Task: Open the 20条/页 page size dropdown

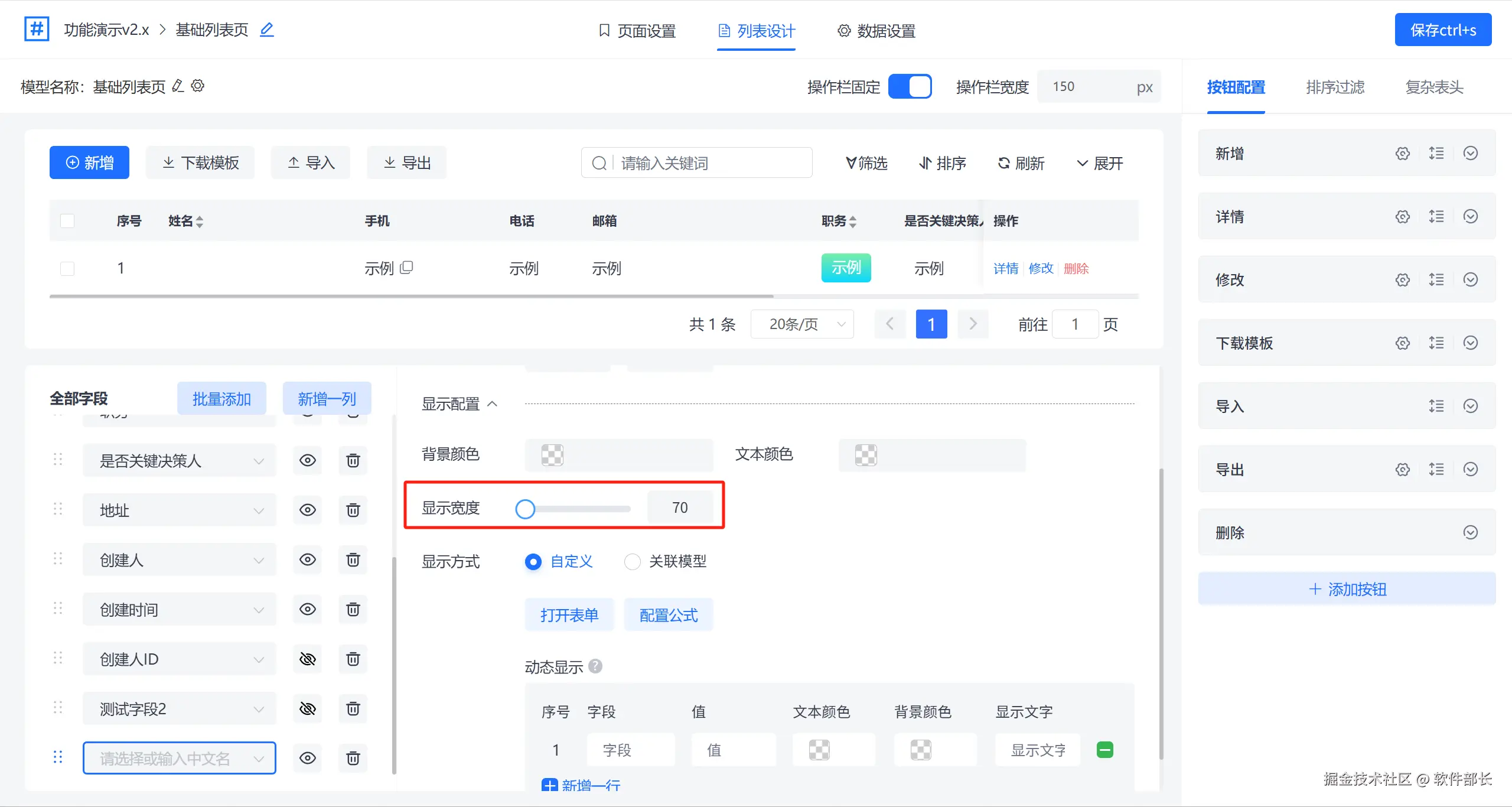Action: [x=801, y=324]
